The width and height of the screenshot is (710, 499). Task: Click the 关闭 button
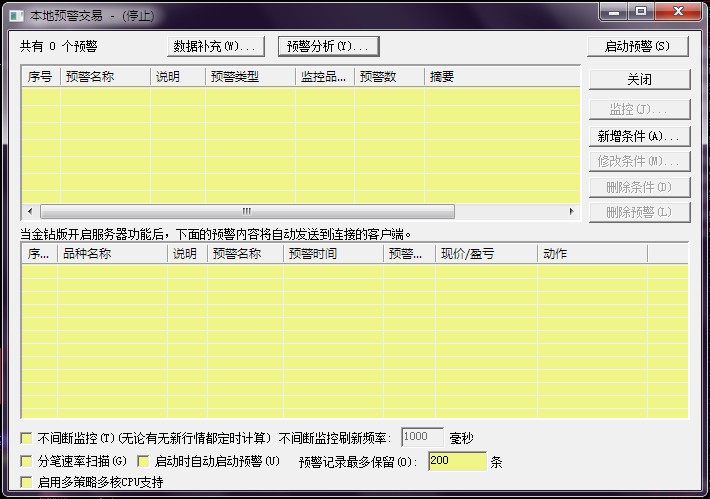tap(639, 79)
